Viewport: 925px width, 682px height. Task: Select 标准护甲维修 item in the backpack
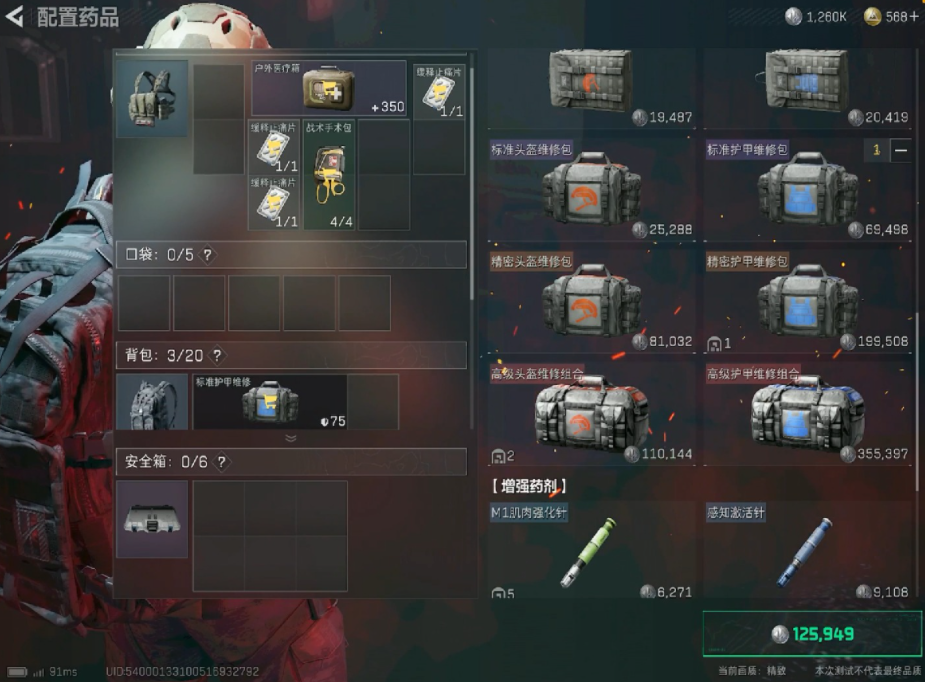(x=270, y=402)
